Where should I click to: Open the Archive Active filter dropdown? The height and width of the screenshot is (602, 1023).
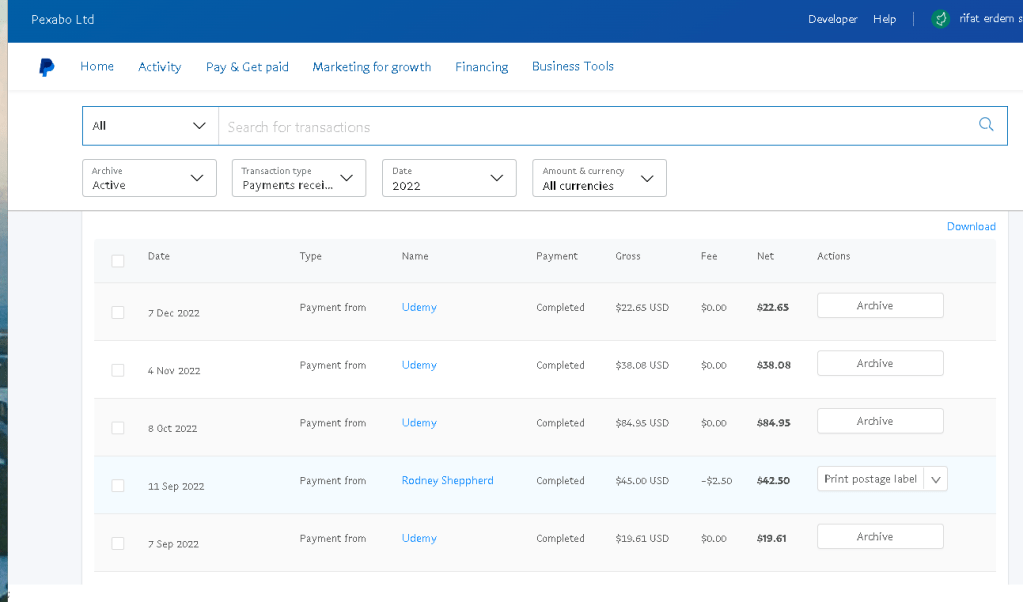pyautogui.click(x=149, y=178)
